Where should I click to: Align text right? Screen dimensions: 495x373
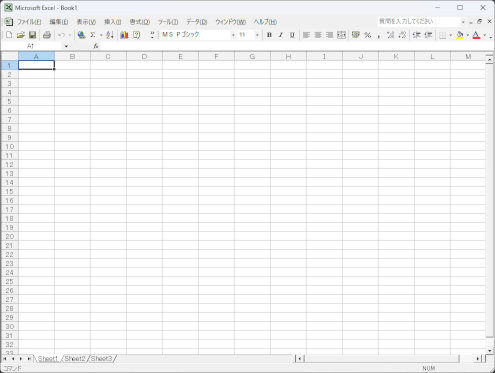pyautogui.click(x=329, y=35)
